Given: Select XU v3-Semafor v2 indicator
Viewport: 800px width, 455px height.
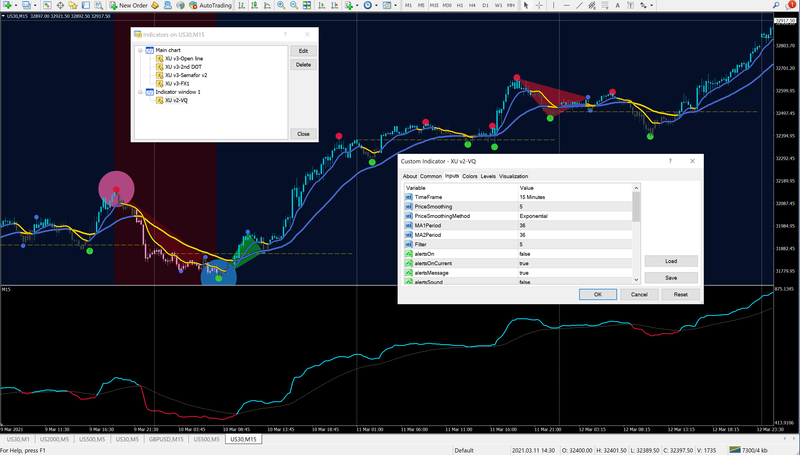Looking at the screenshot, I should click(186, 75).
